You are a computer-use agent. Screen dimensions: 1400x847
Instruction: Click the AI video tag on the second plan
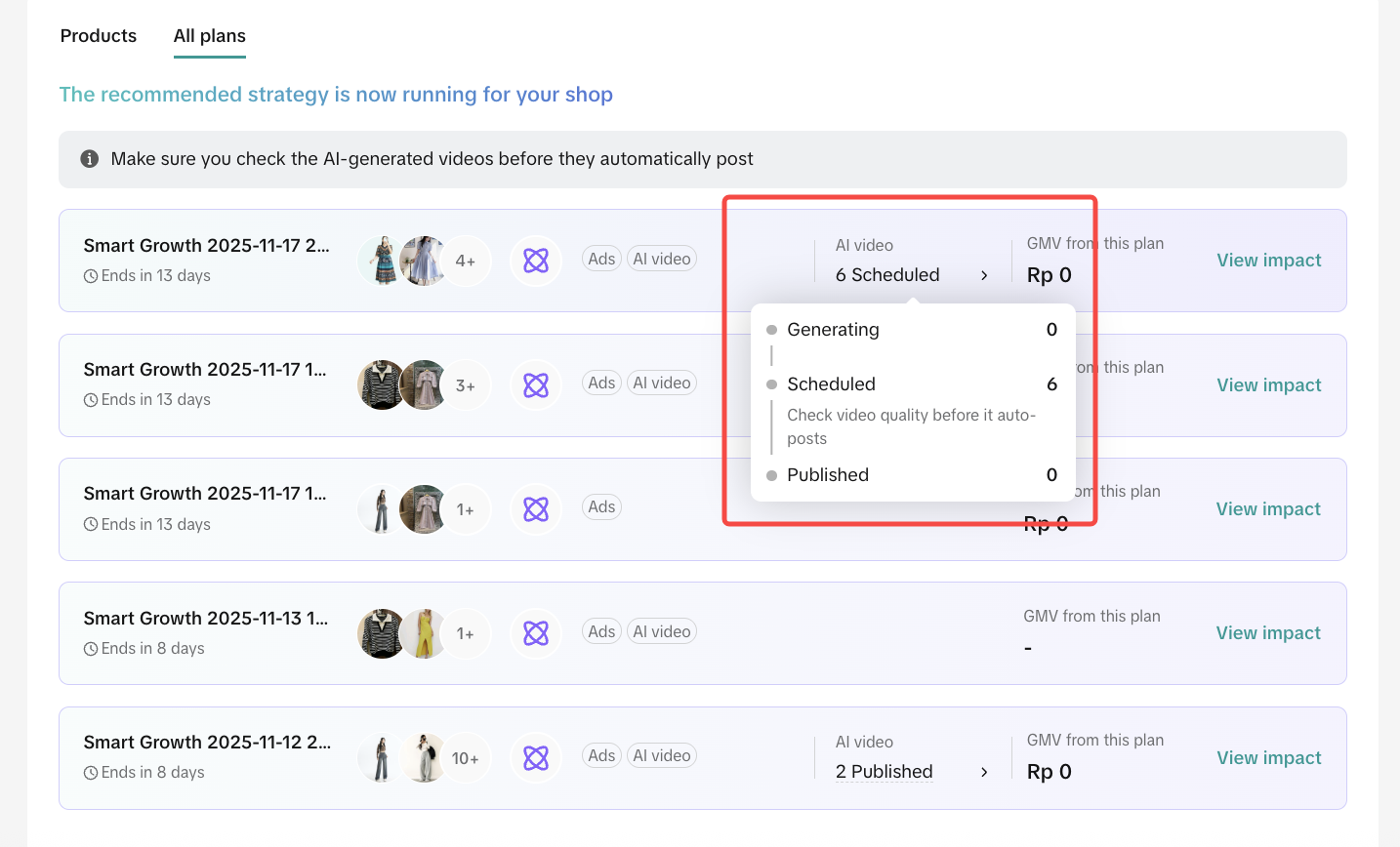661,383
